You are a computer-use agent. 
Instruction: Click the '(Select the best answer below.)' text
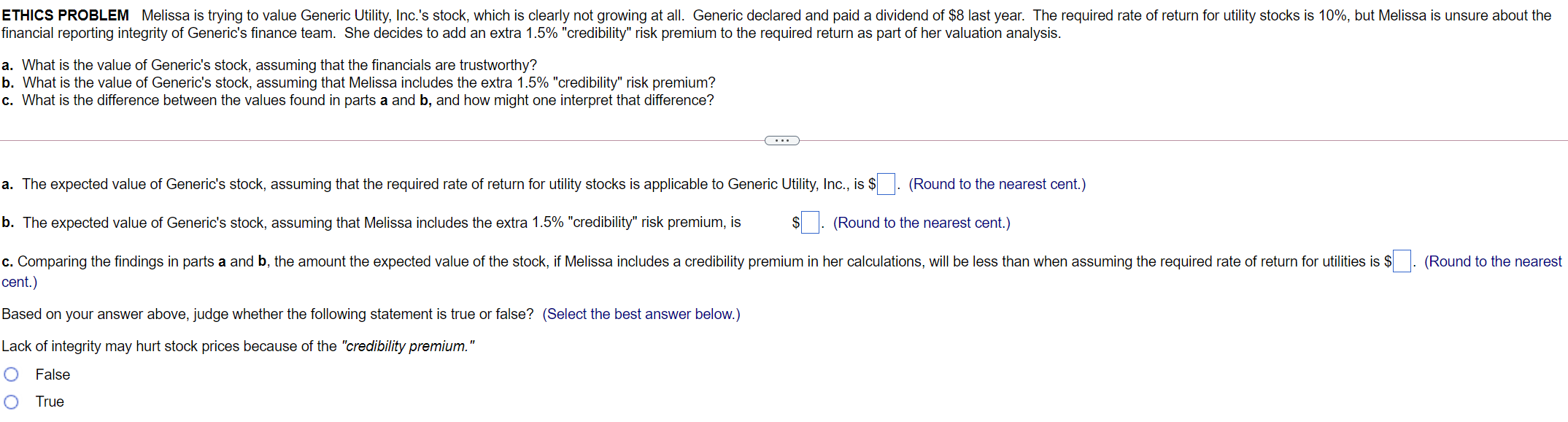[x=641, y=314]
